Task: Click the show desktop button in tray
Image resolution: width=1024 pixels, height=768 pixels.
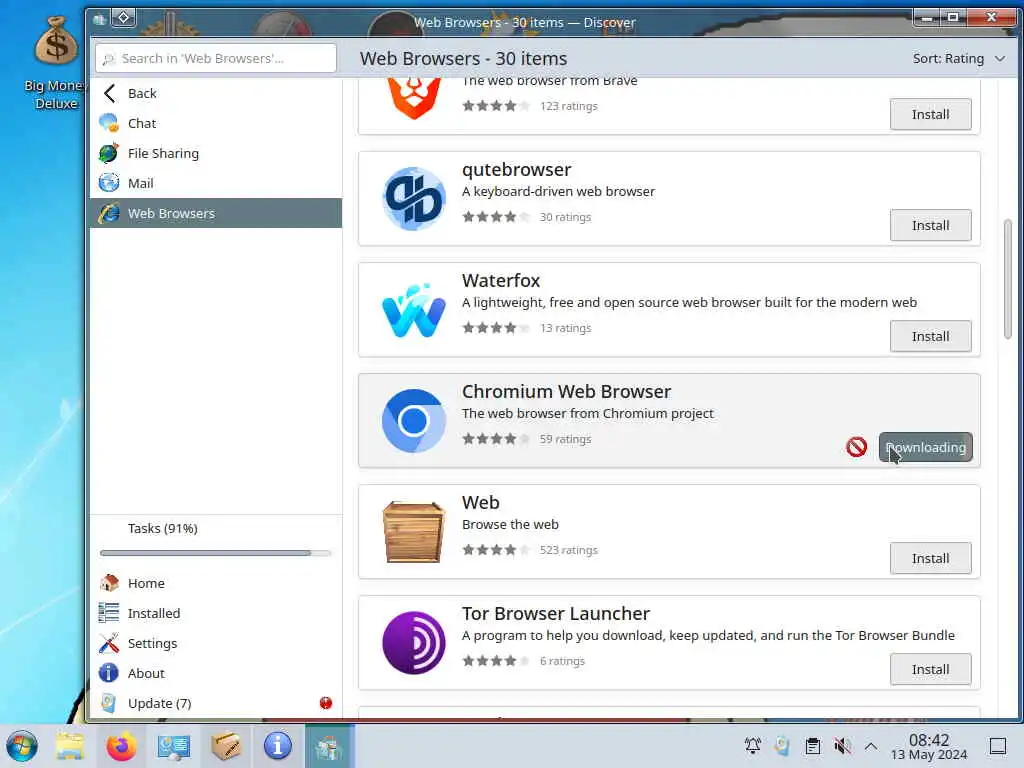Action: point(997,746)
